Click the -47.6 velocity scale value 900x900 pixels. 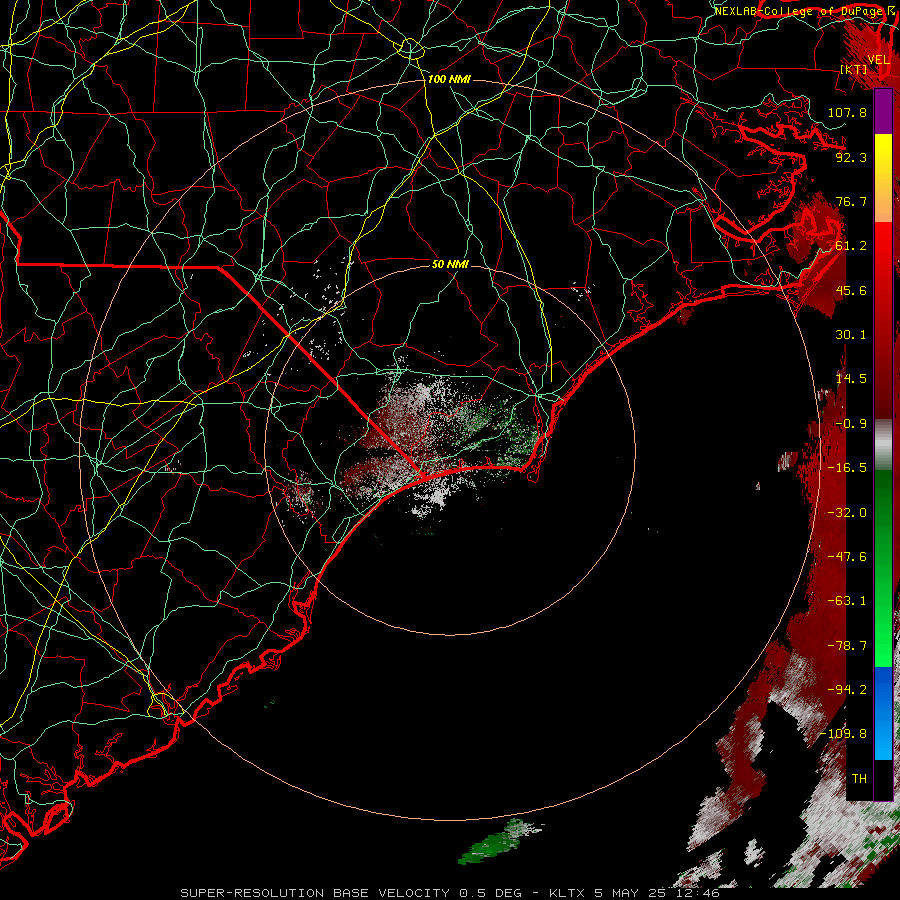(x=847, y=557)
